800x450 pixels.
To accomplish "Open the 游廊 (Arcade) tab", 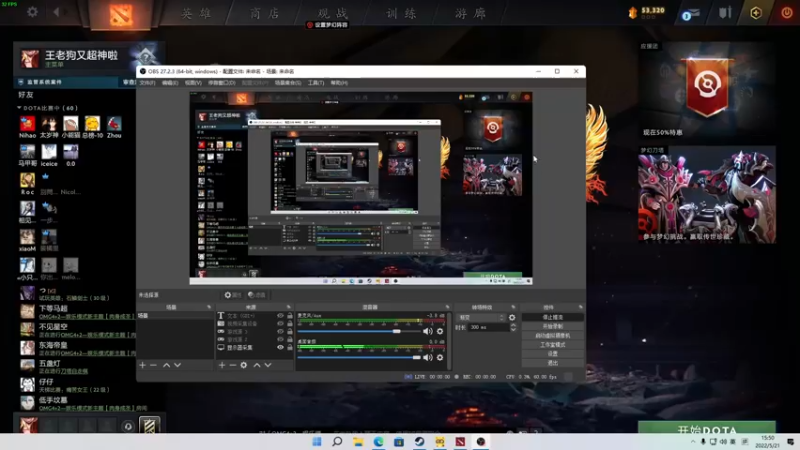I will click(x=470, y=13).
